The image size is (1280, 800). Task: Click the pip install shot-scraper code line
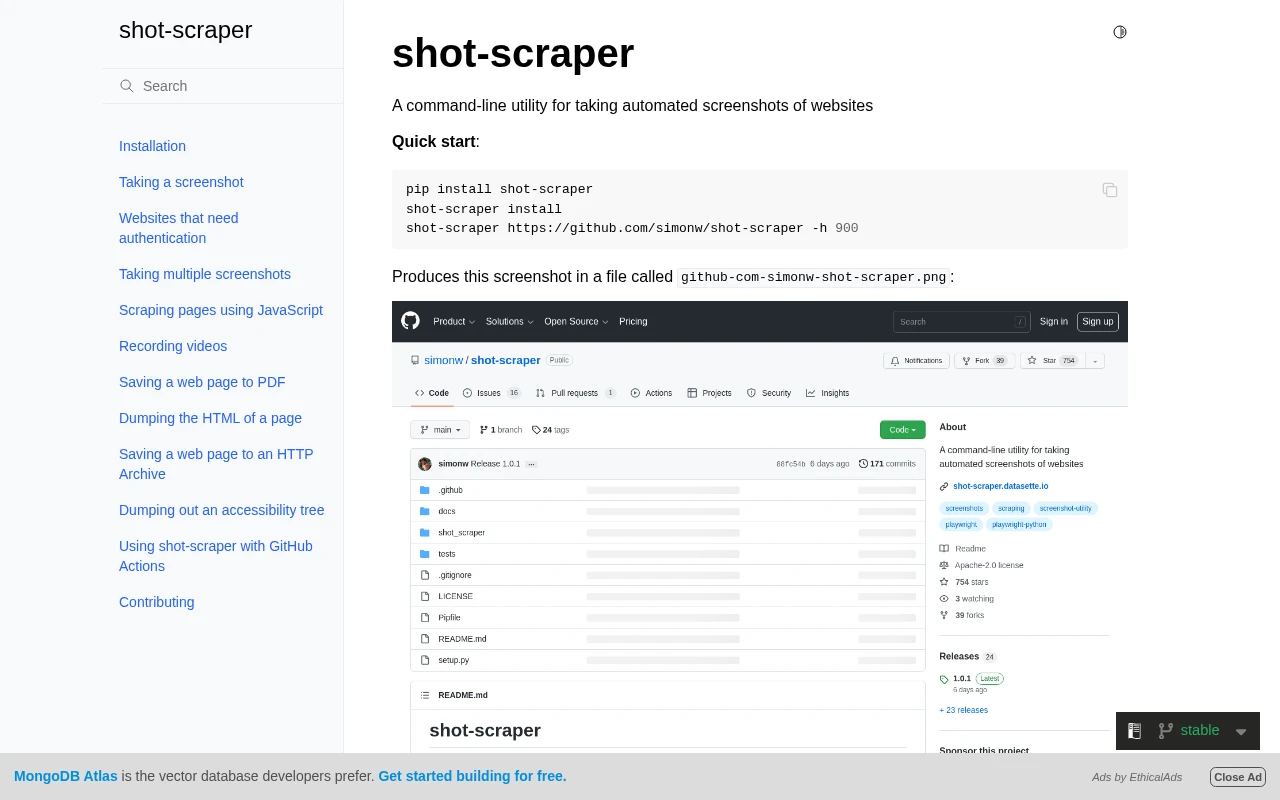tap(499, 189)
